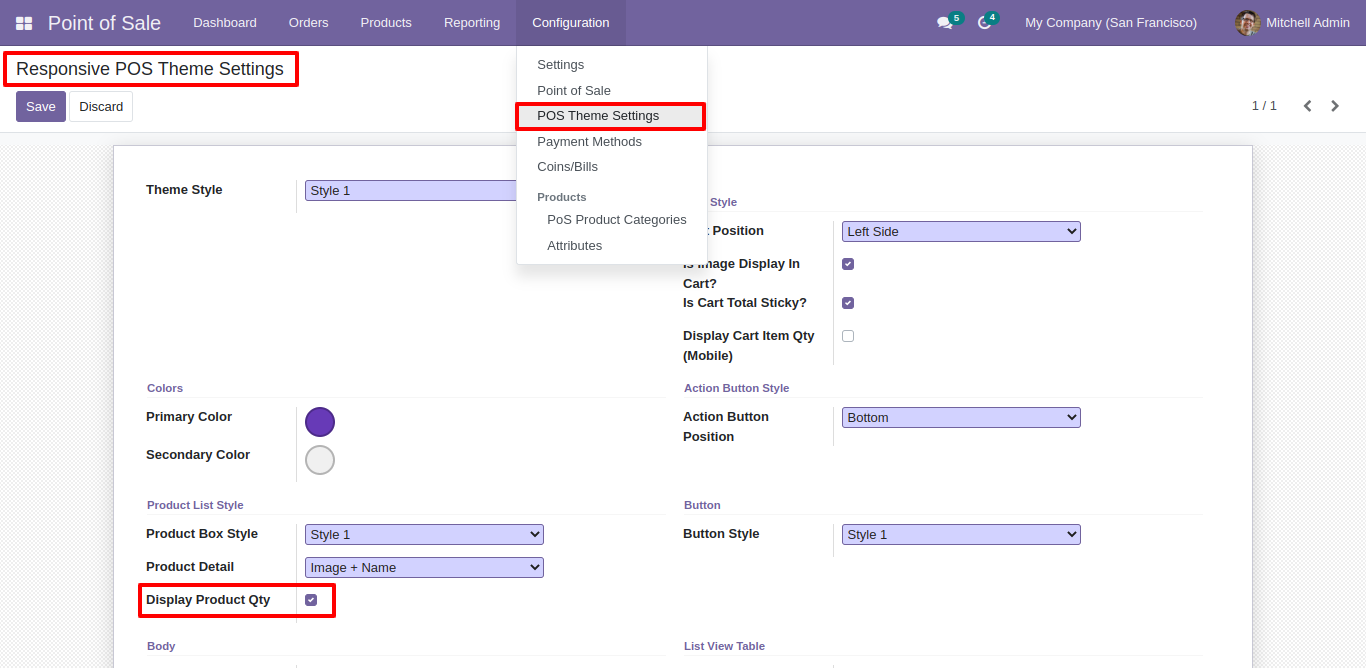Select Point of Sale menu entry
This screenshot has height=668, width=1366.
(612, 90)
